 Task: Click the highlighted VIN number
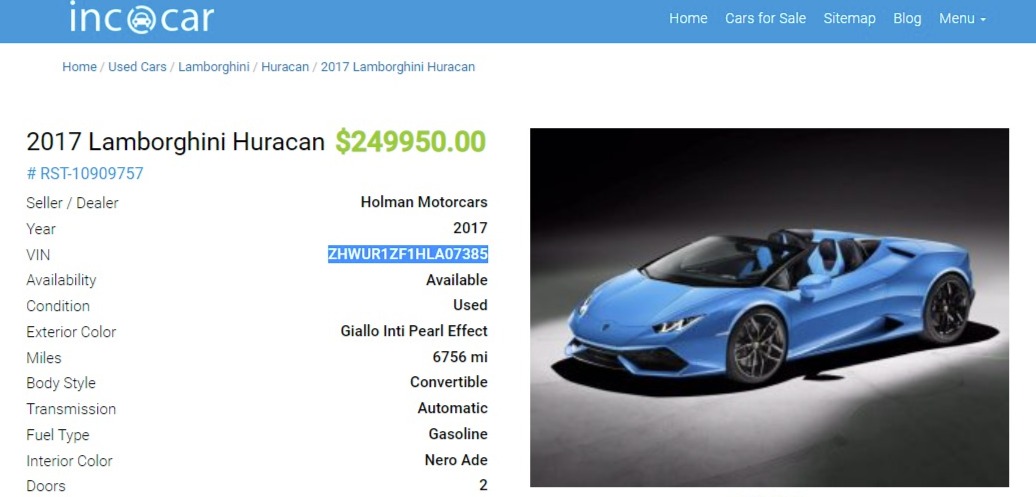point(408,254)
